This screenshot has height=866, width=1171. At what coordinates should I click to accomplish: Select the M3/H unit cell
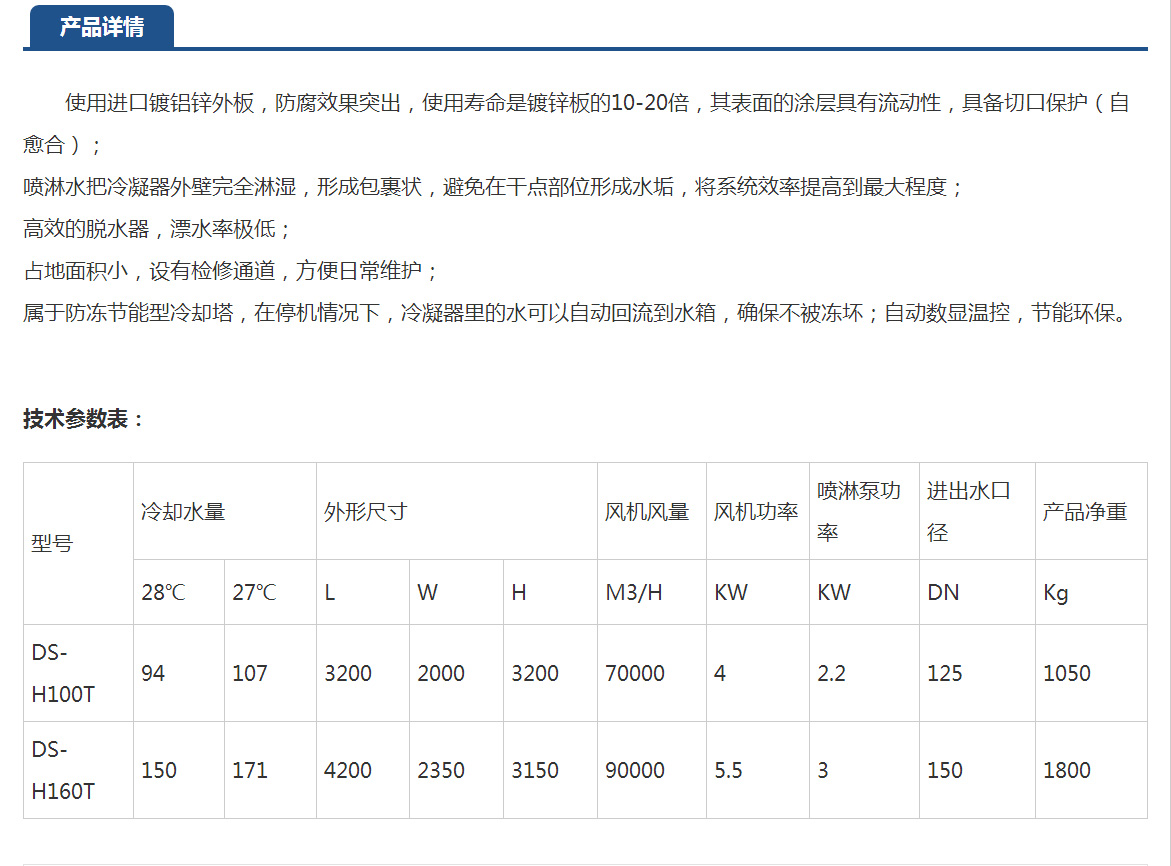tap(634, 592)
